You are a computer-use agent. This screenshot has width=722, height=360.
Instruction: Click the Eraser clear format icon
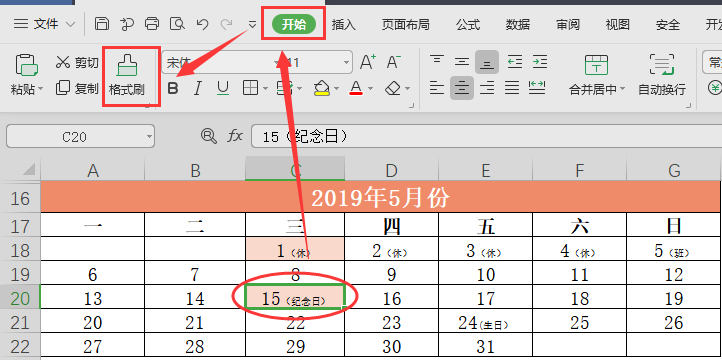click(x=393, y=88)
